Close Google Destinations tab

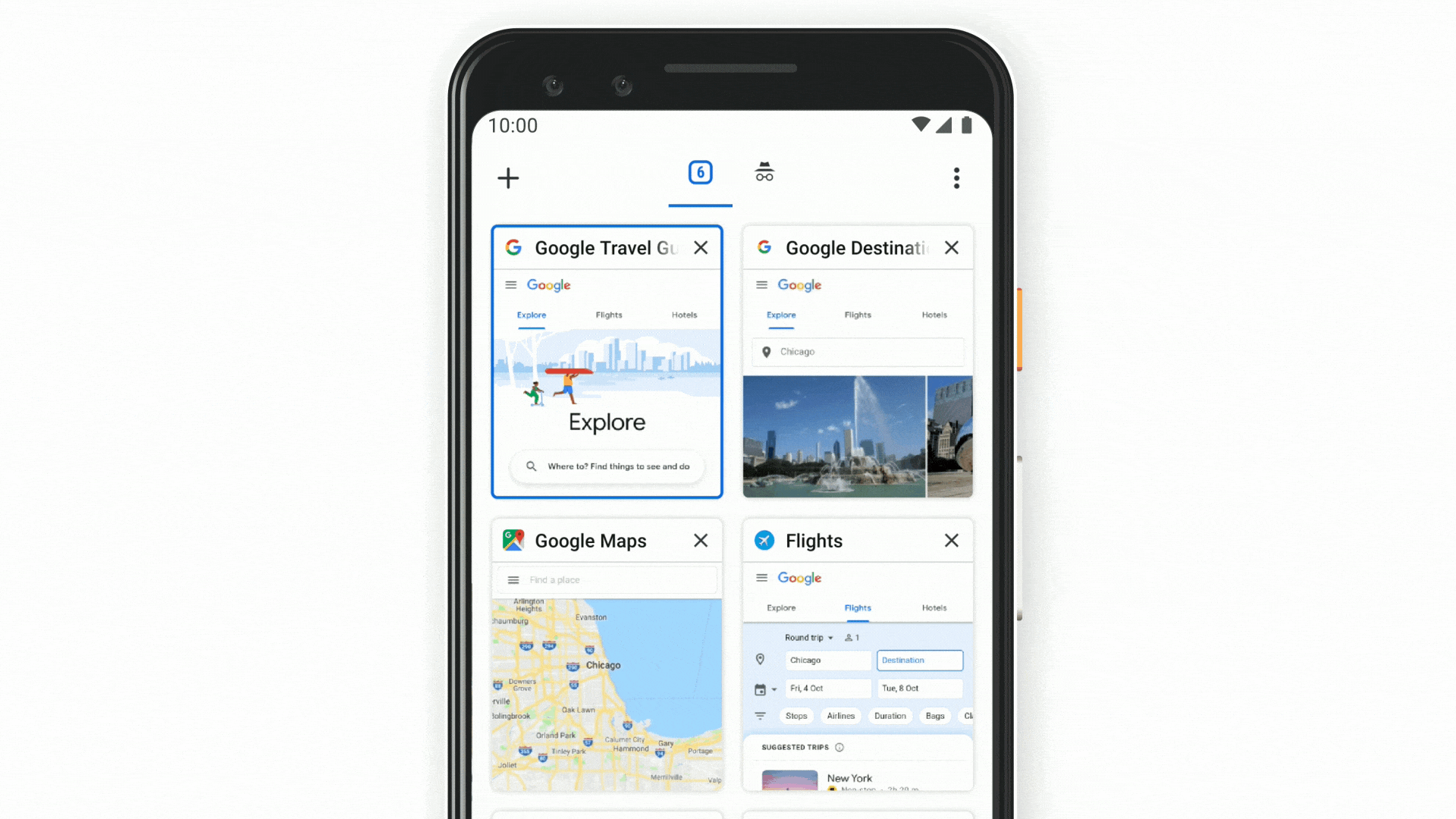tap(951, 247)
